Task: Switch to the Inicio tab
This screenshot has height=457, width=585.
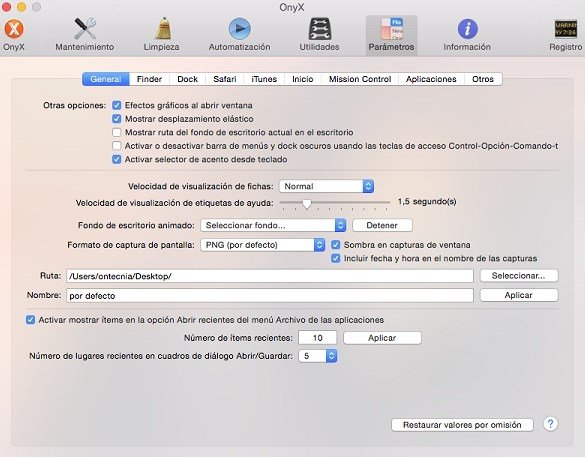Action: pos(303,79)
